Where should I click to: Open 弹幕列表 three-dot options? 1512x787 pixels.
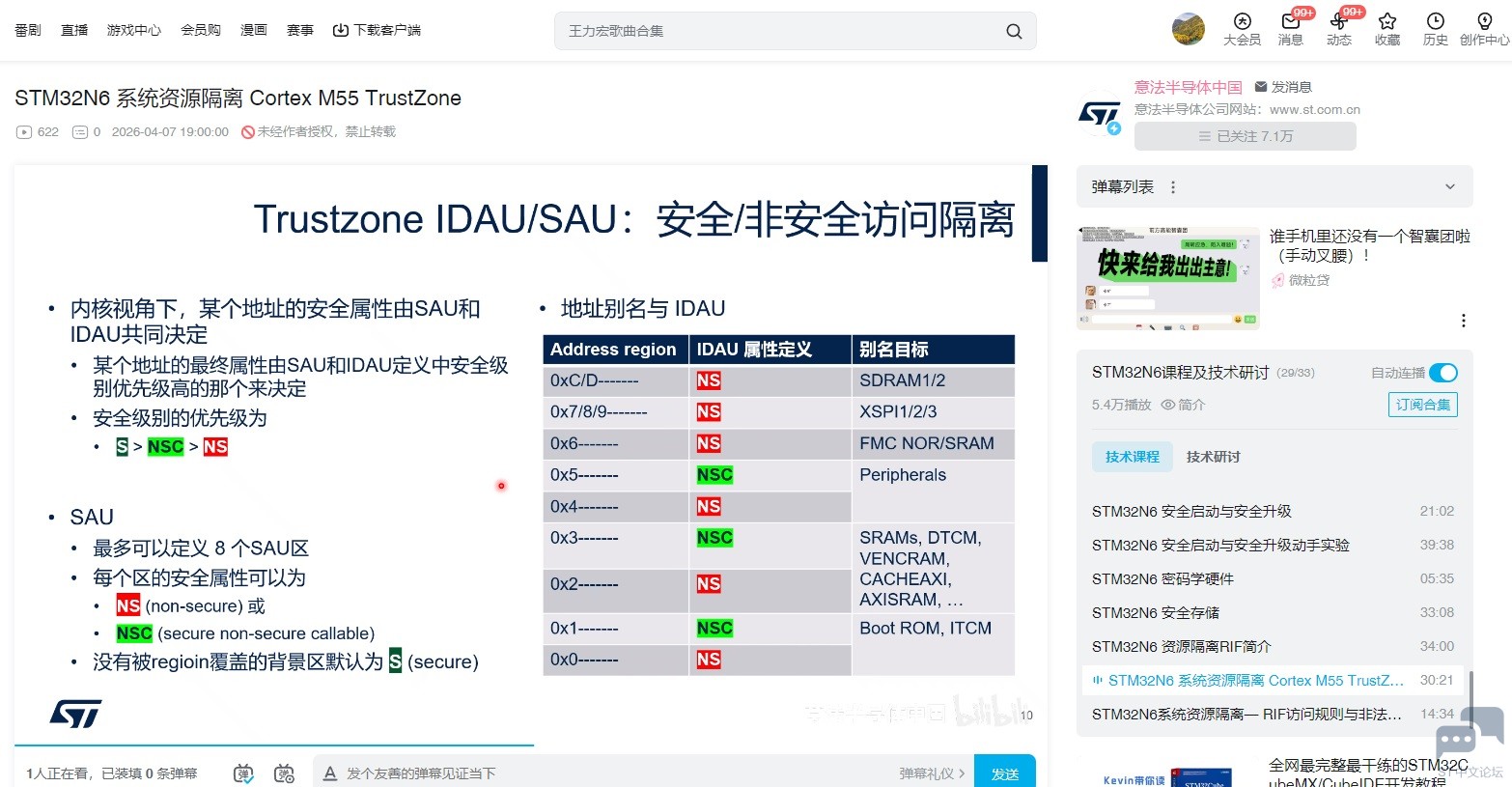[1173, 187]
